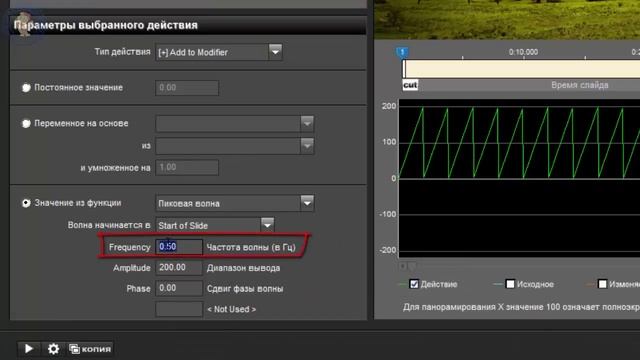
Task: Select the Переменное на основе radio button
Action: pos(26,123)
